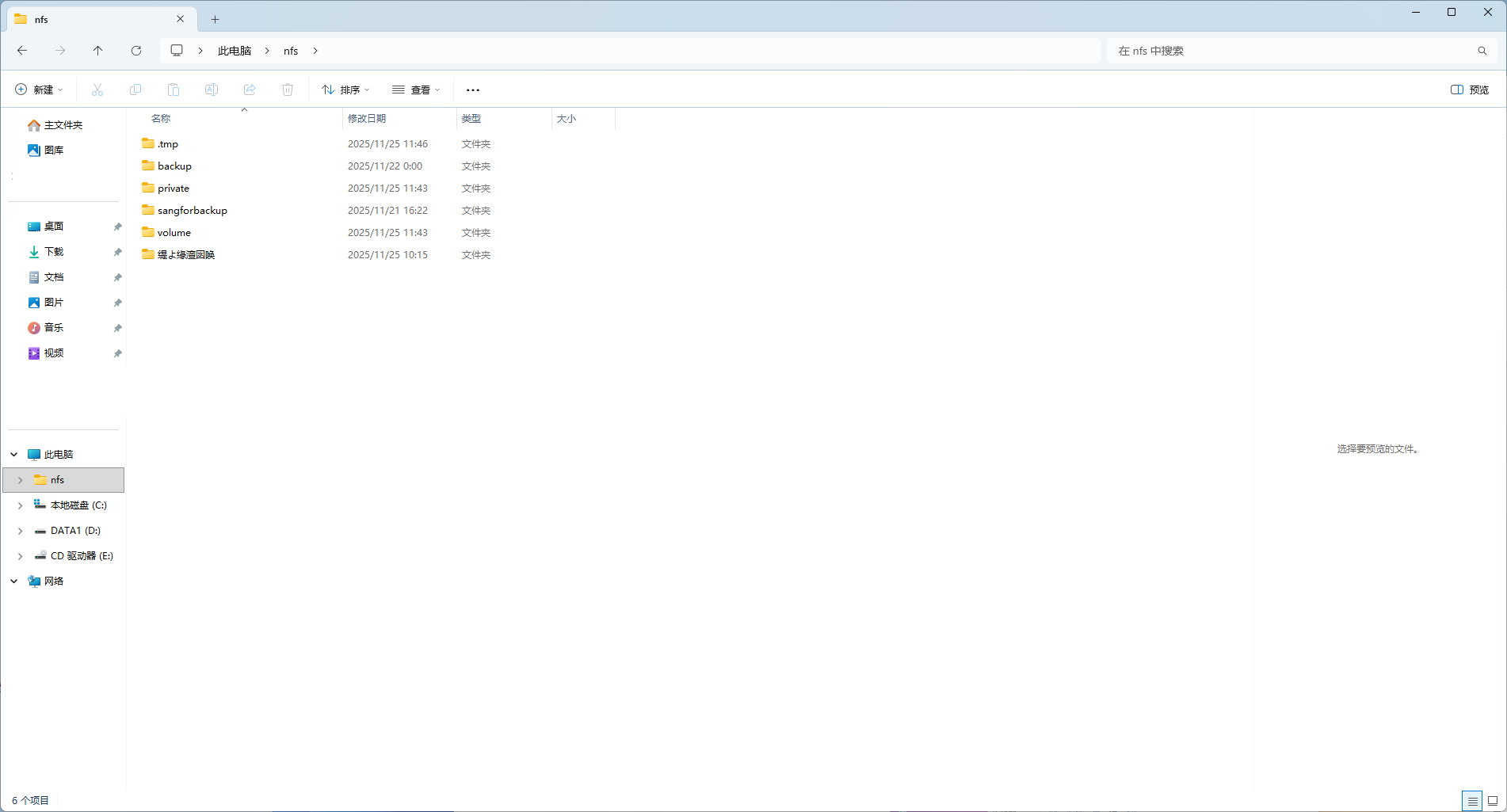Screen dimensions: 1507x812
Task: Open 图片 in quick access
Action: click(x=45, y=303)
